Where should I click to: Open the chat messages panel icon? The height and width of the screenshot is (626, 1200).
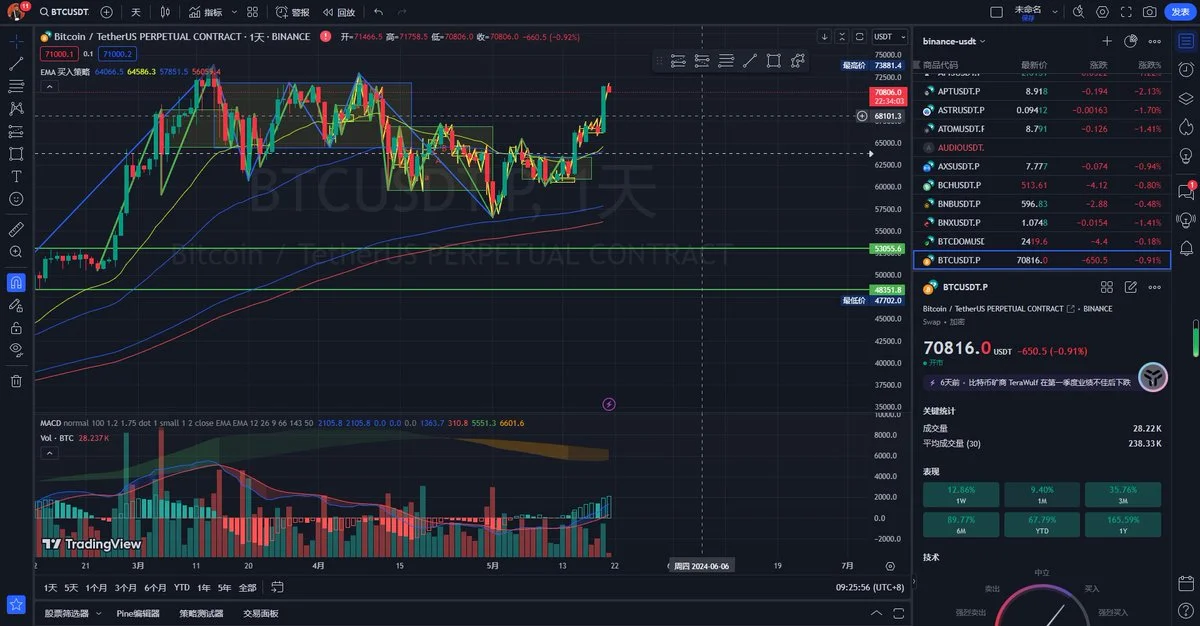click(1186, 191)
